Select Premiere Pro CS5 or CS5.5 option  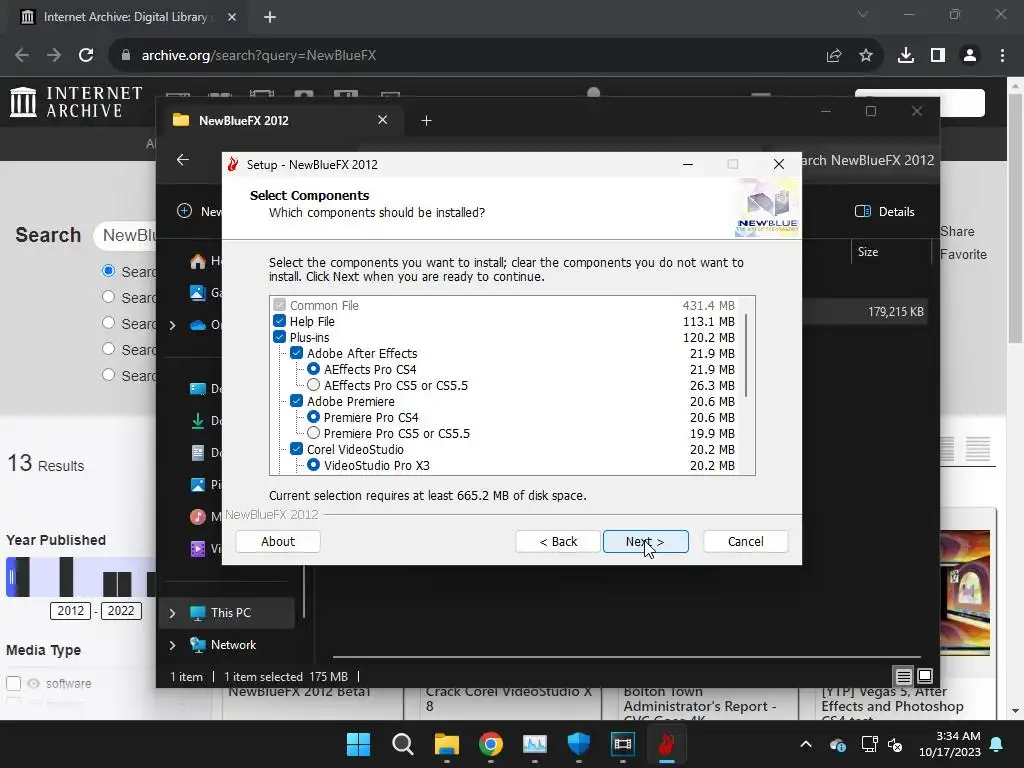(313, 433)
